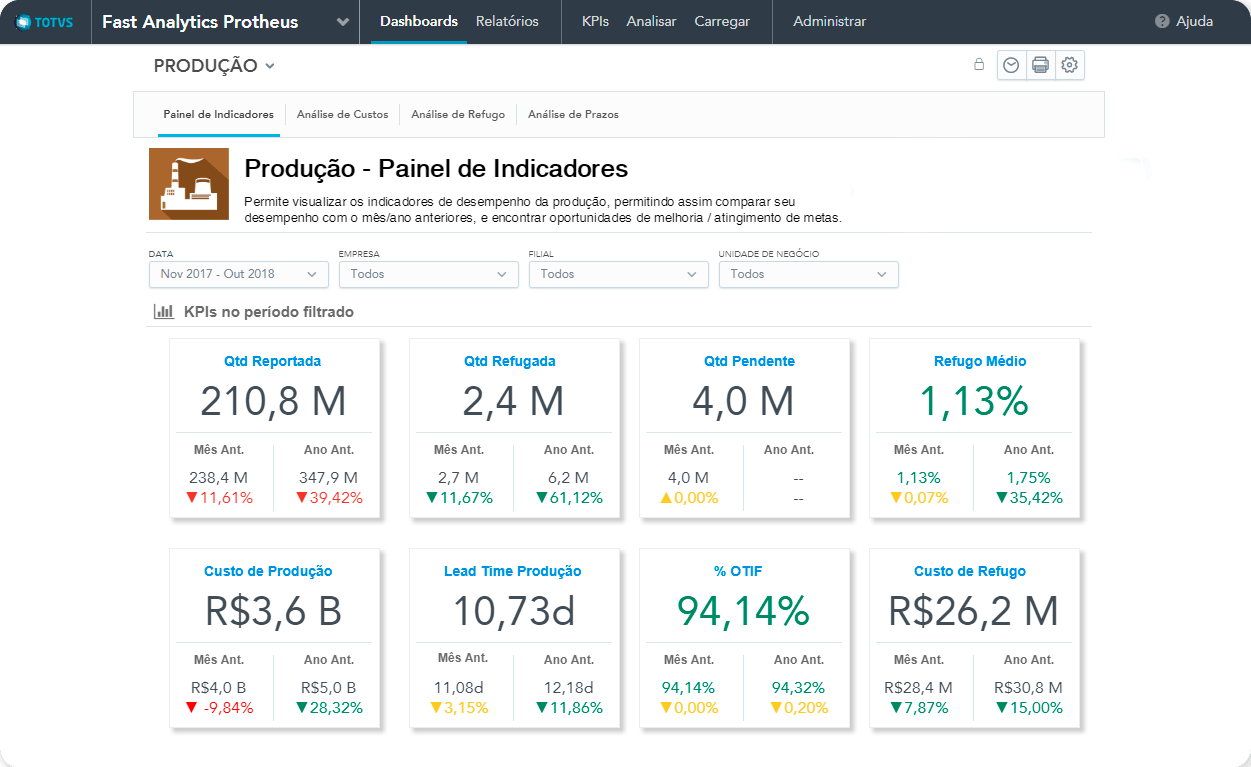The height and width of the screenshot is (767, 1251).
Task: Open the Data period filter dropdown
Action: 238,274
